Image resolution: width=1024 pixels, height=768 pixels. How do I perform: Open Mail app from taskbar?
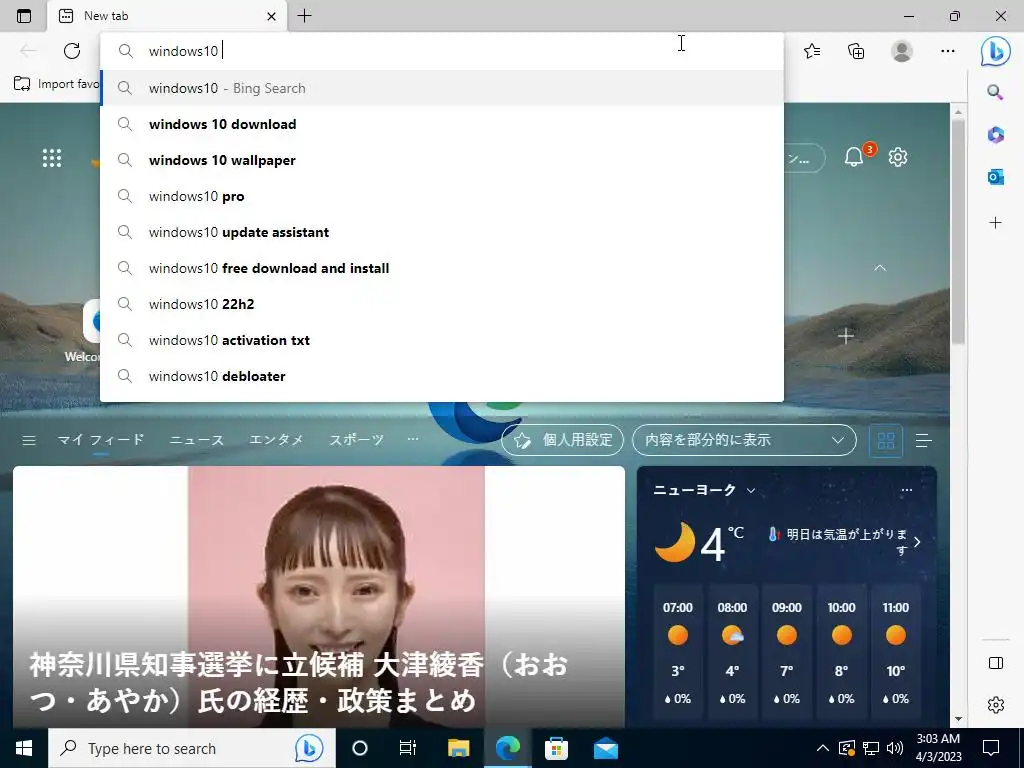(605, 748)
